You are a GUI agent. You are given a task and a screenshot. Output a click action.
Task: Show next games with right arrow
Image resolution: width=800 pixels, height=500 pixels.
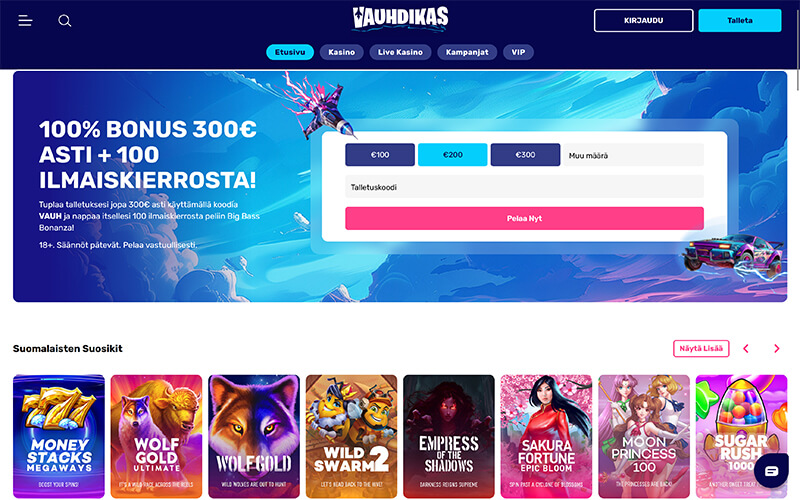tap(777, 348)
